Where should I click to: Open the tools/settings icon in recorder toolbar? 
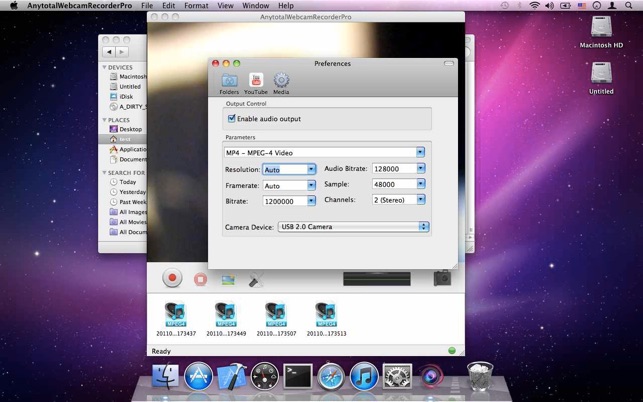[x=256, y=280]
